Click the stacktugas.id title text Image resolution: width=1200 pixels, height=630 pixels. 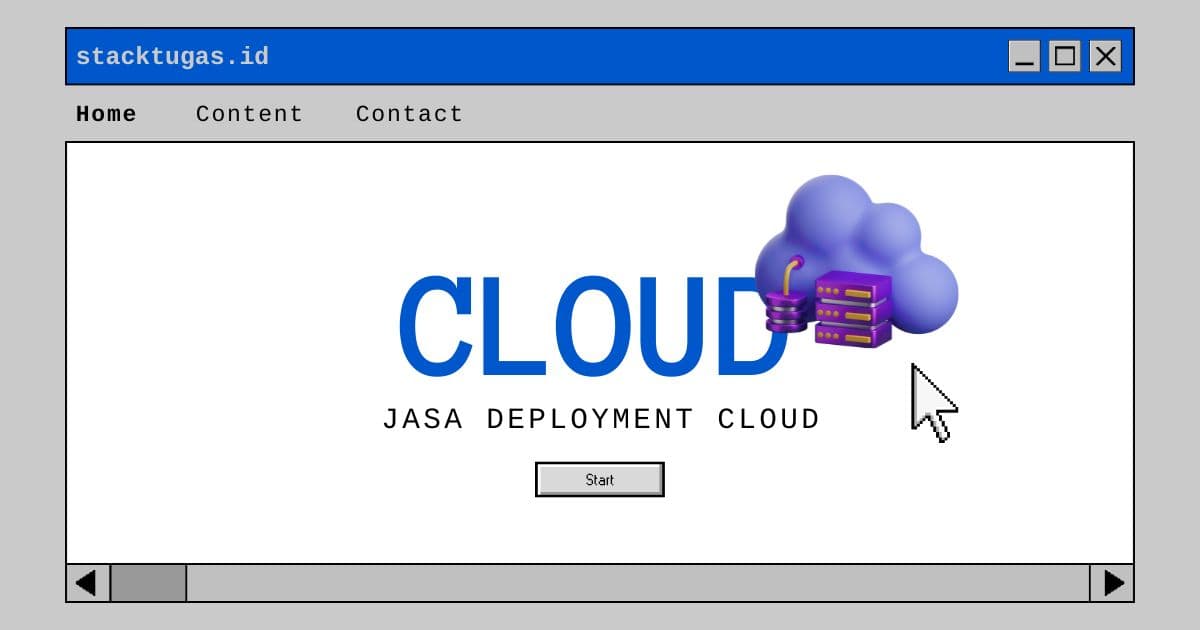172,56
